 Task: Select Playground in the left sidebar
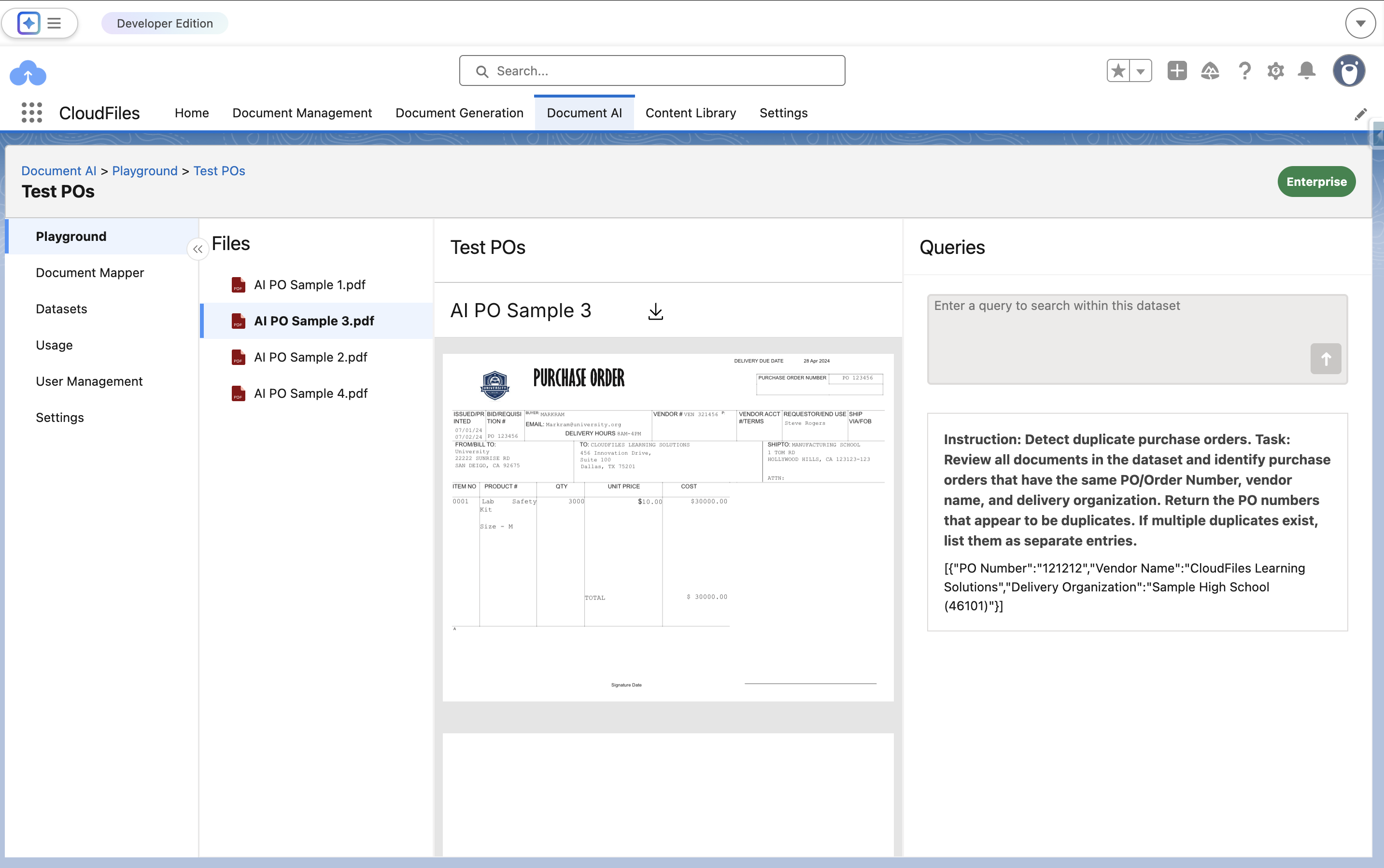click(x=102, y=237)
